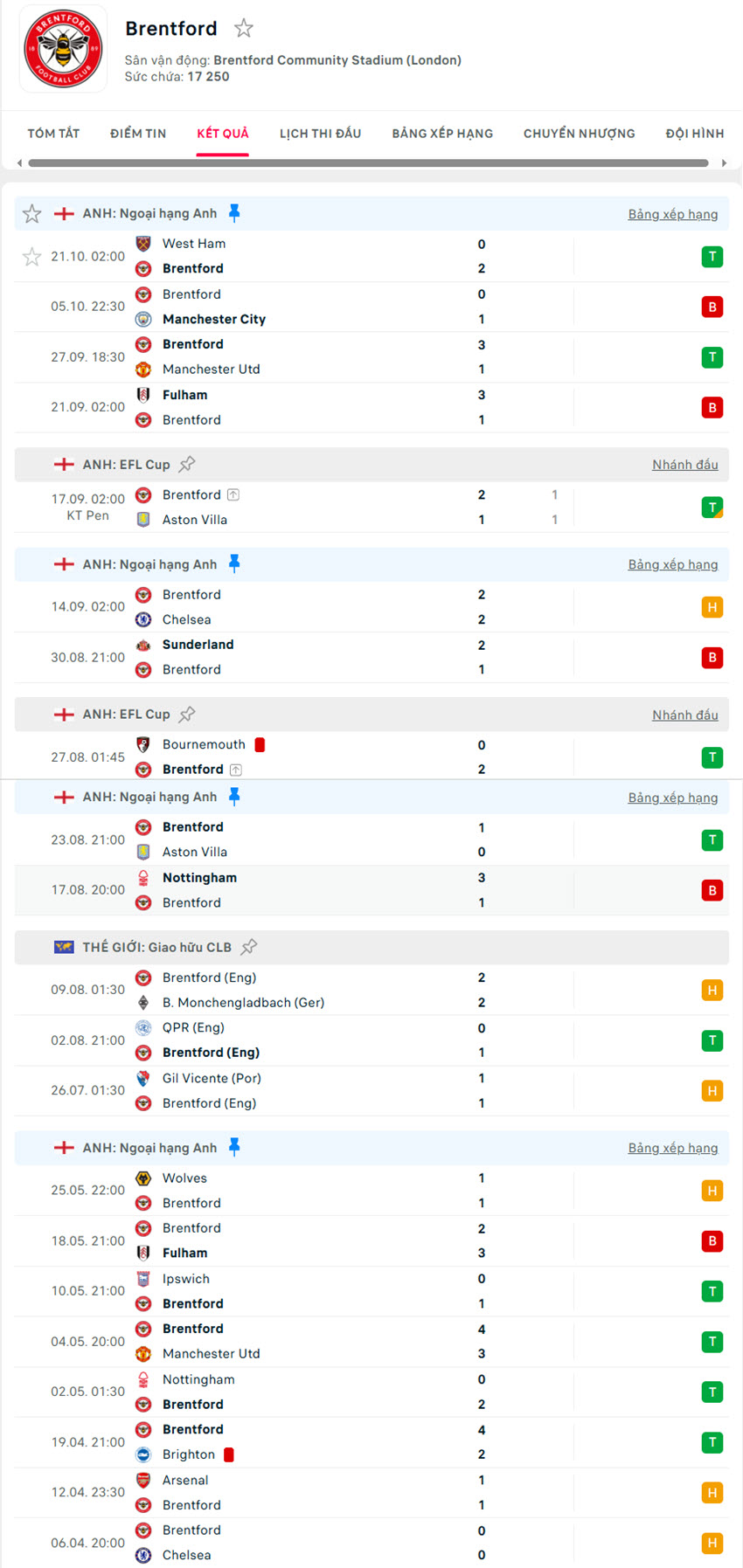Screen dimensions: 743x1568
Task: Open the ĐỘI HÌNH tab
Action: (x=694, y=133)
